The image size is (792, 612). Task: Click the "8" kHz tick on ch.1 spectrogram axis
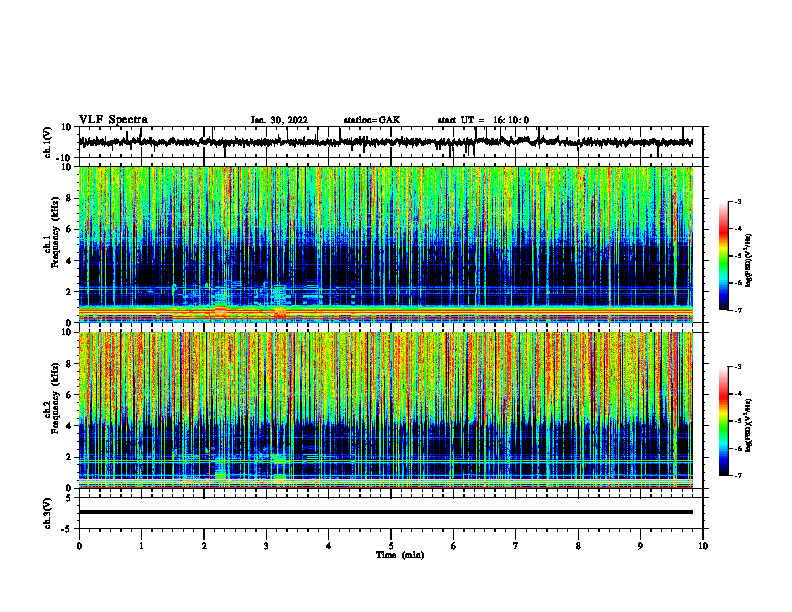69,198
